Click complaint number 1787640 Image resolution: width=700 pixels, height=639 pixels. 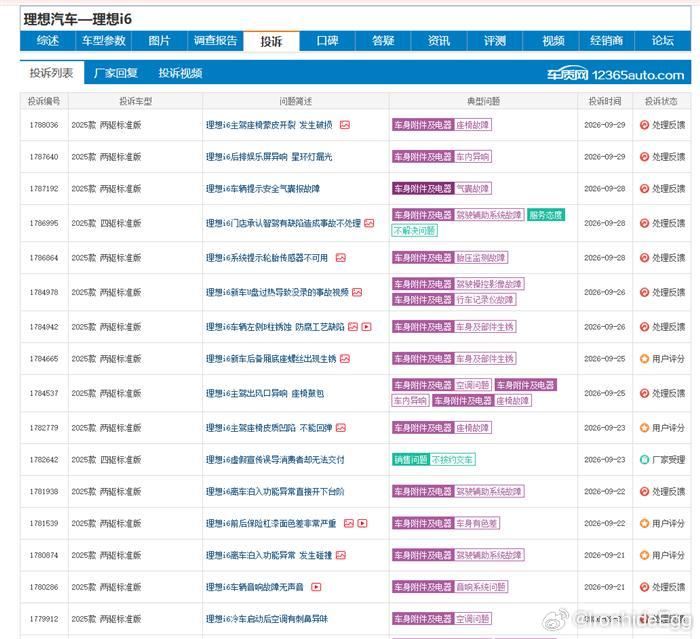tap(44, 157)
